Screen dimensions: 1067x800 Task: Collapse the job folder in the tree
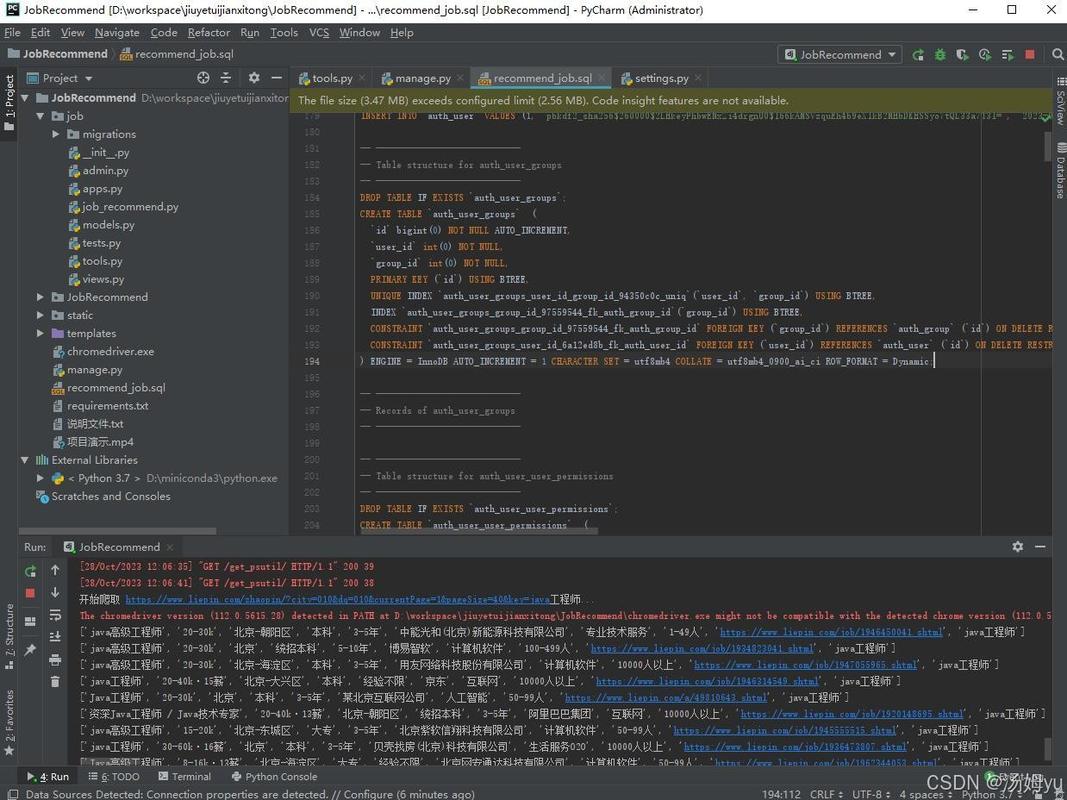(41, 115)
